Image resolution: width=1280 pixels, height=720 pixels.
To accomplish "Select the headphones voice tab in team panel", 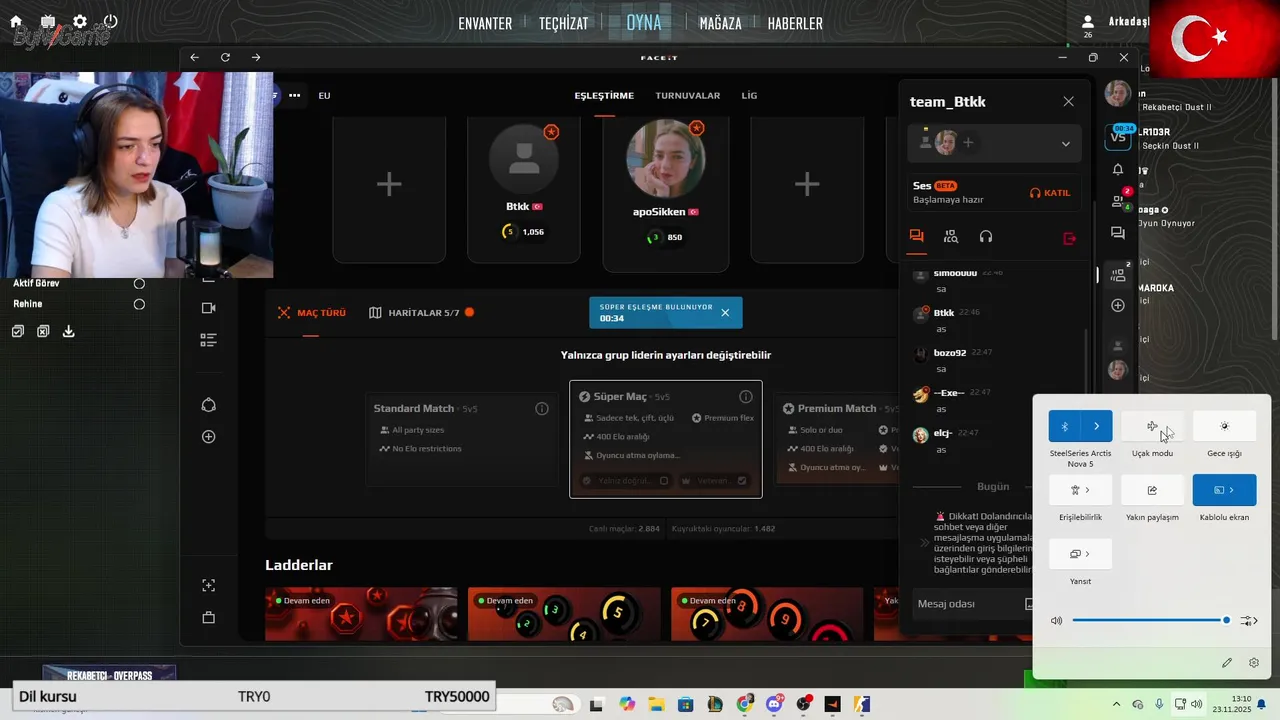I will pos(986,237).
